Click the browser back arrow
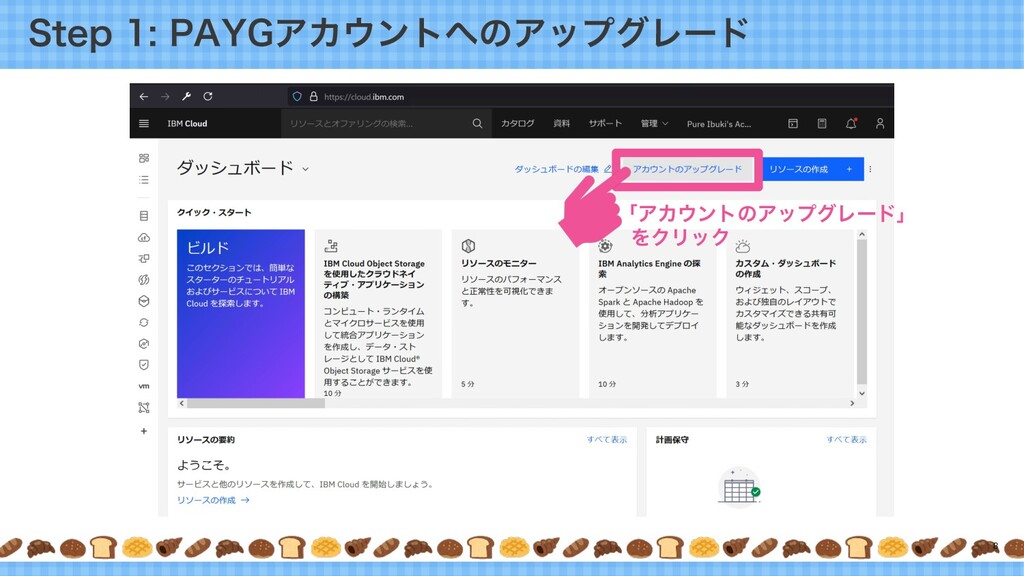This screenshot has height=576, width=1024. pos(144,97)
